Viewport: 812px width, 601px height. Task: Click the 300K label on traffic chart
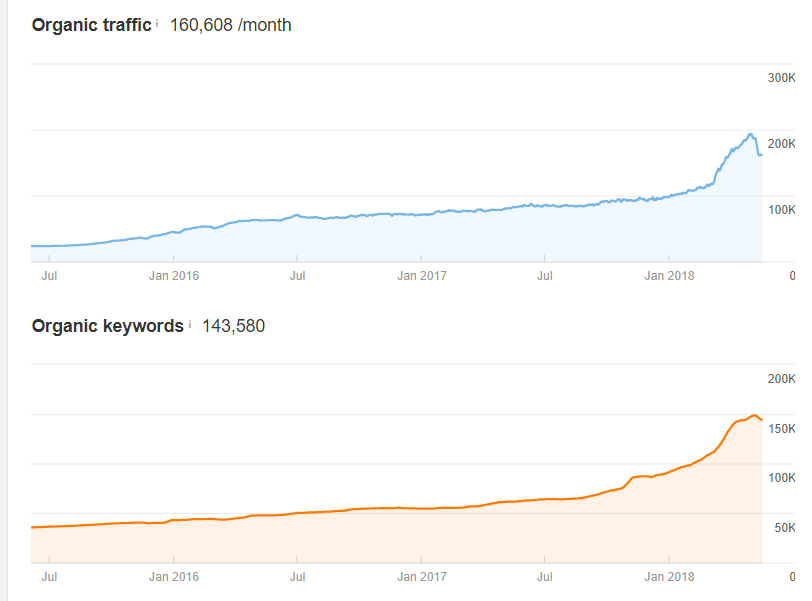coord(781,78)
